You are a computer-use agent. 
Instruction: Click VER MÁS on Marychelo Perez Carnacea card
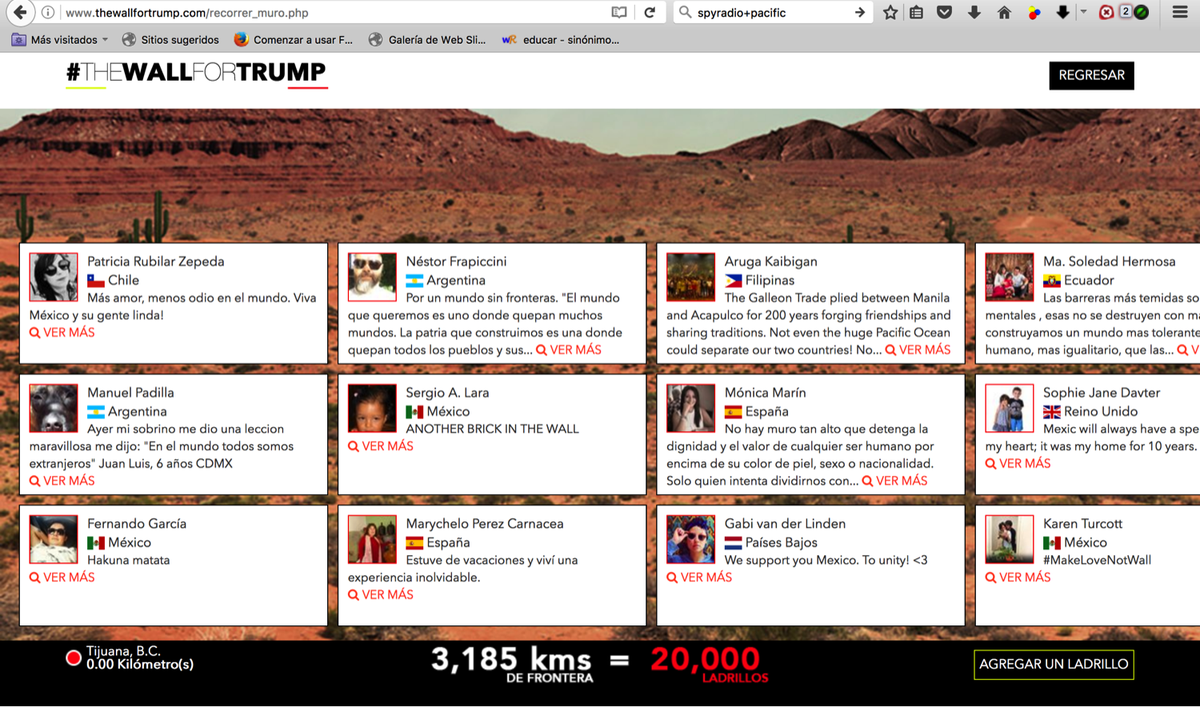[x=381, y=595]
